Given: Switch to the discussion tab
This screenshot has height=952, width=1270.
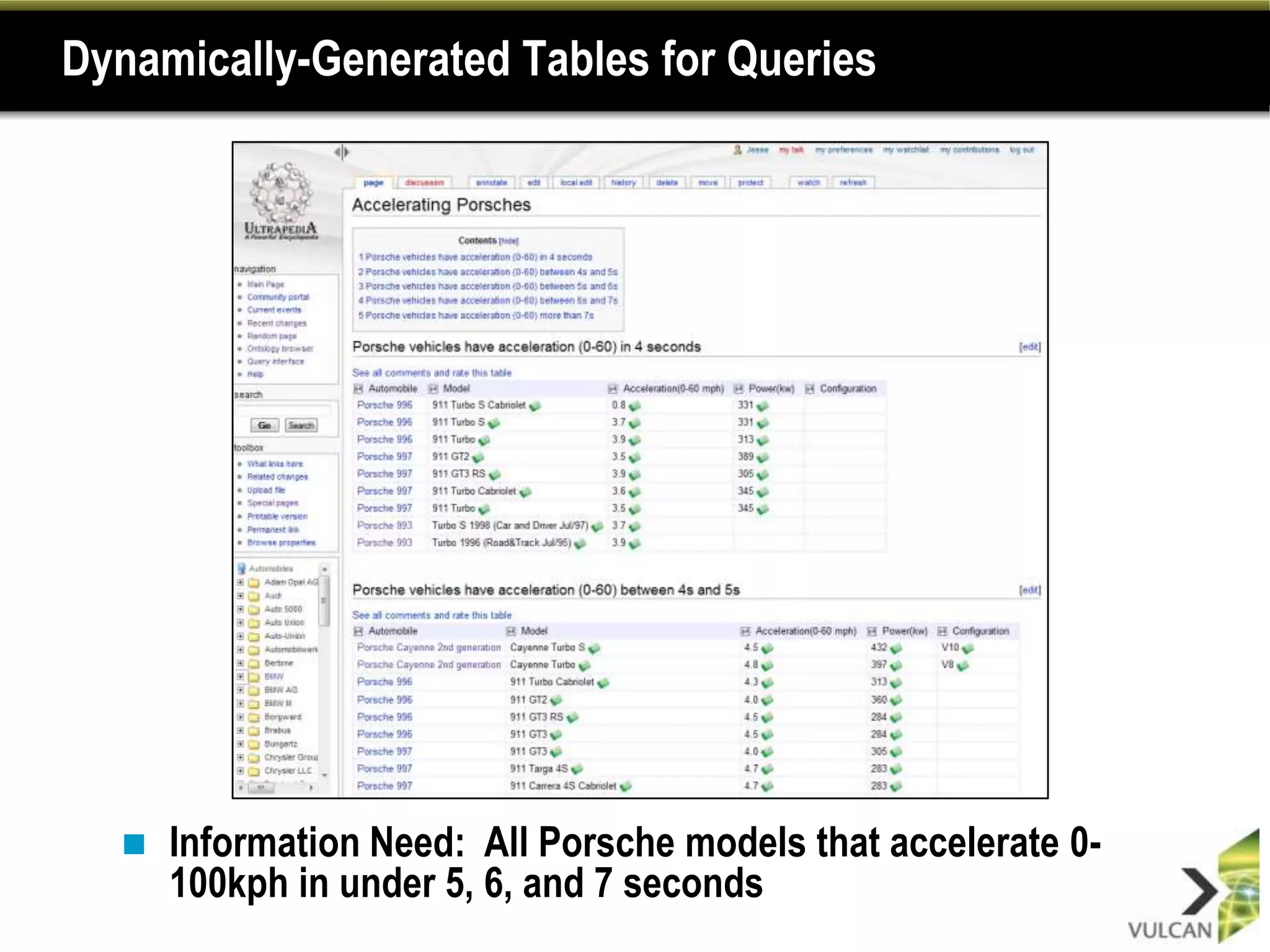Looking at the screenshot, I should (424, 183).
